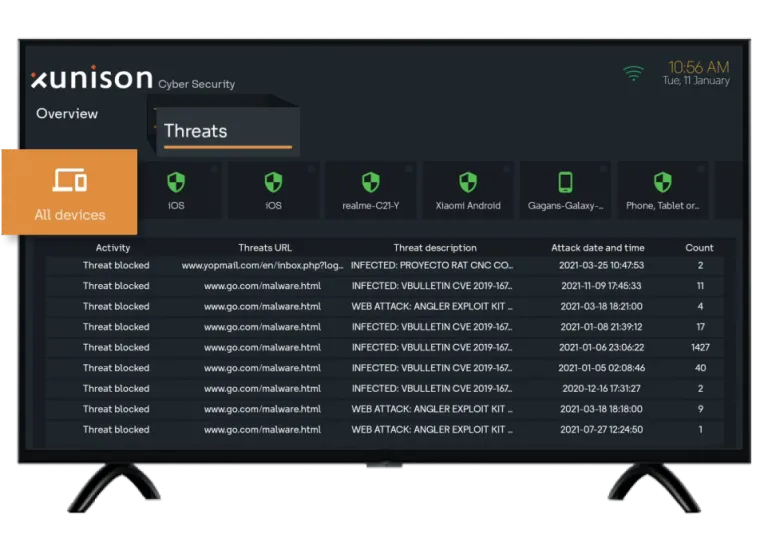Click the Count column header
768x558 pixels.
pyautogui.click(x=699, y=248)
